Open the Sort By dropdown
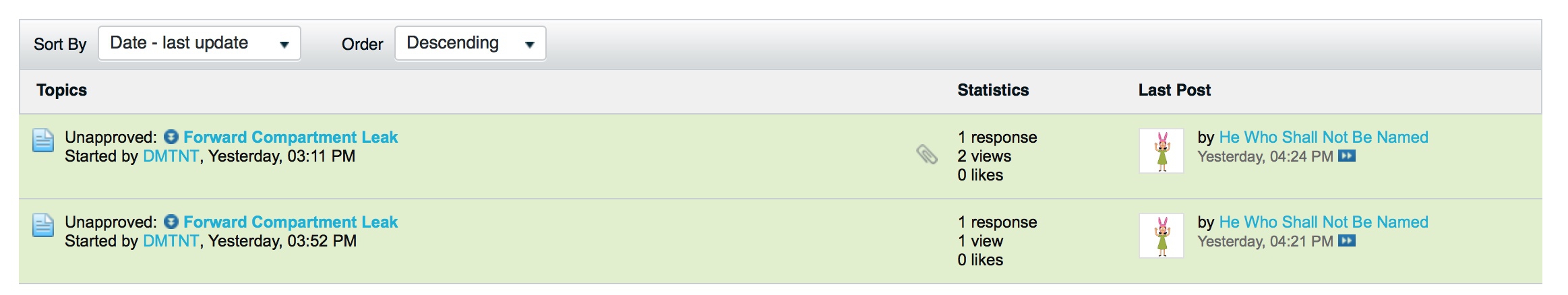 click(200, 44)
